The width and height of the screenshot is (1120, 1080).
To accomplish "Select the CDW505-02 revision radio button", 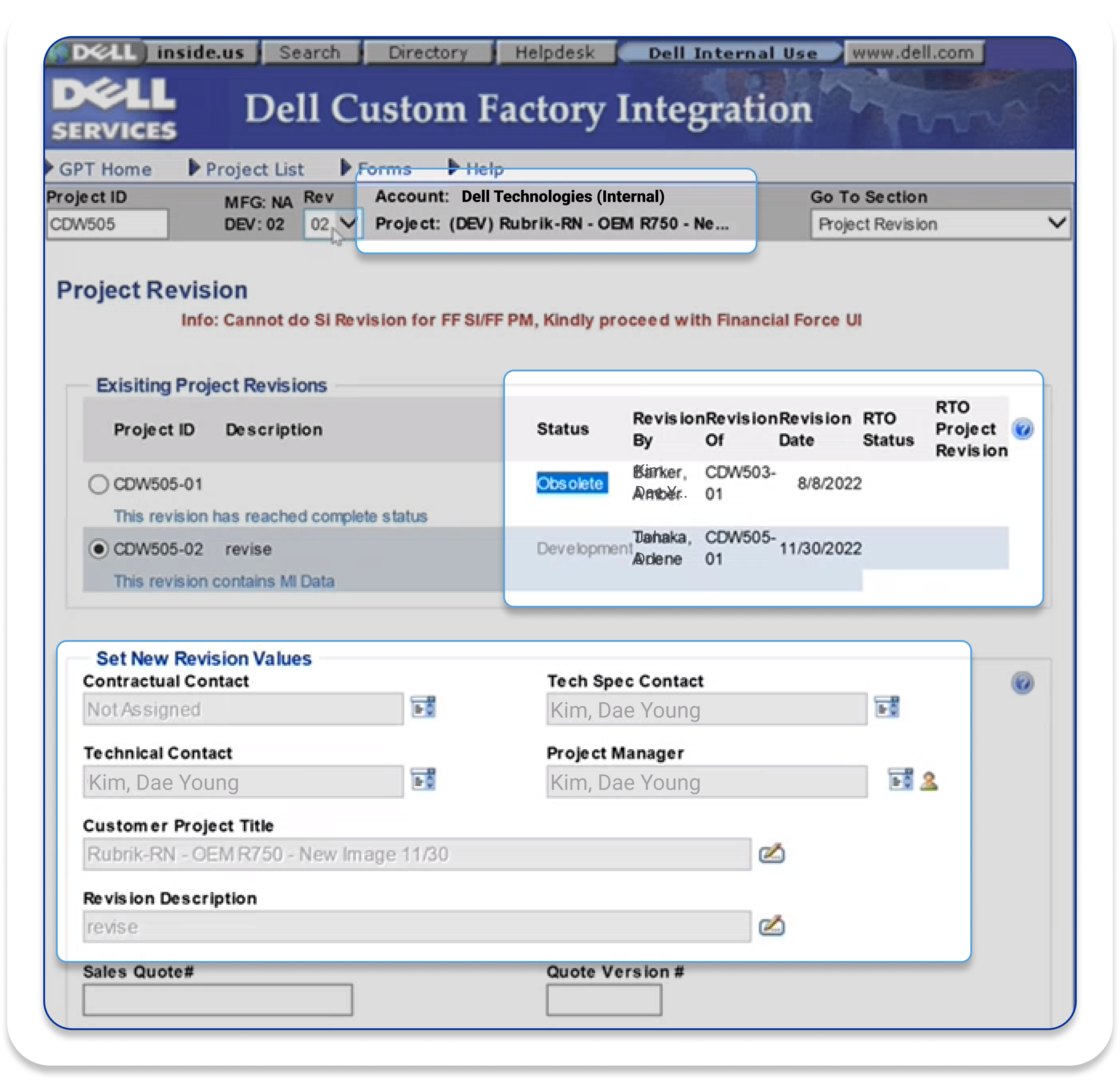I will (x=98, y=549).
